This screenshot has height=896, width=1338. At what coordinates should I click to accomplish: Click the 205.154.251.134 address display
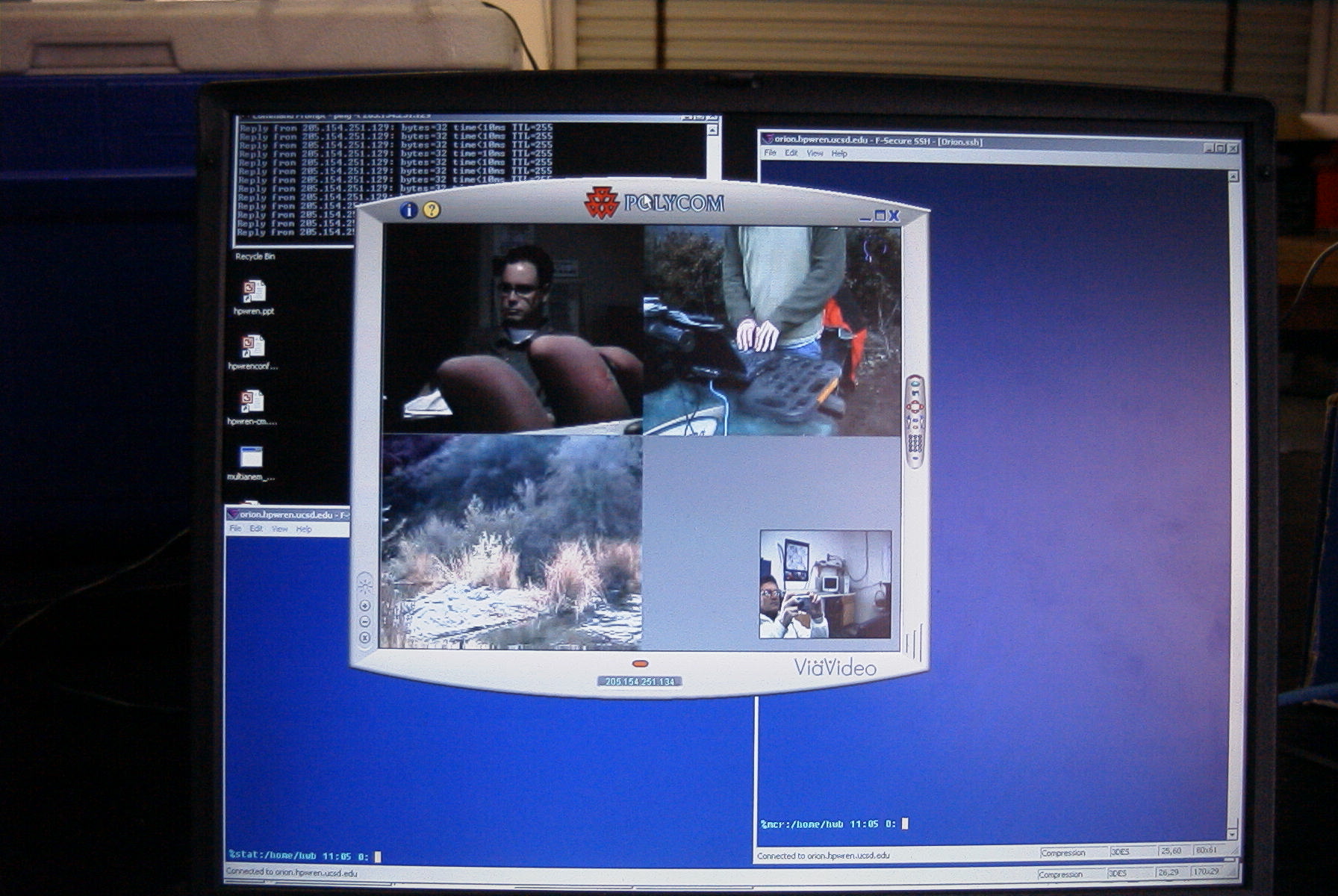640,682
